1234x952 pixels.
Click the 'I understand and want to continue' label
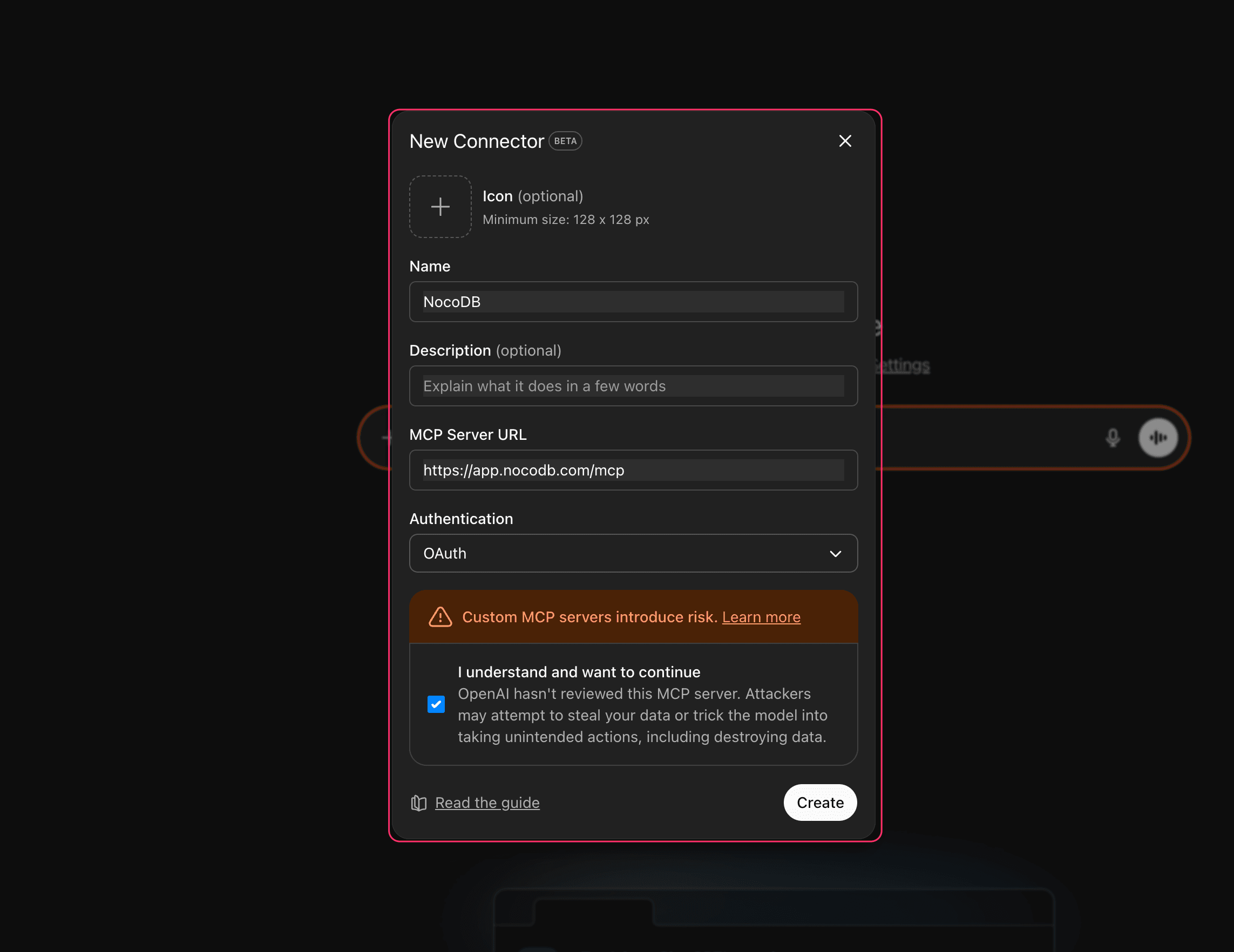(579, 672)
